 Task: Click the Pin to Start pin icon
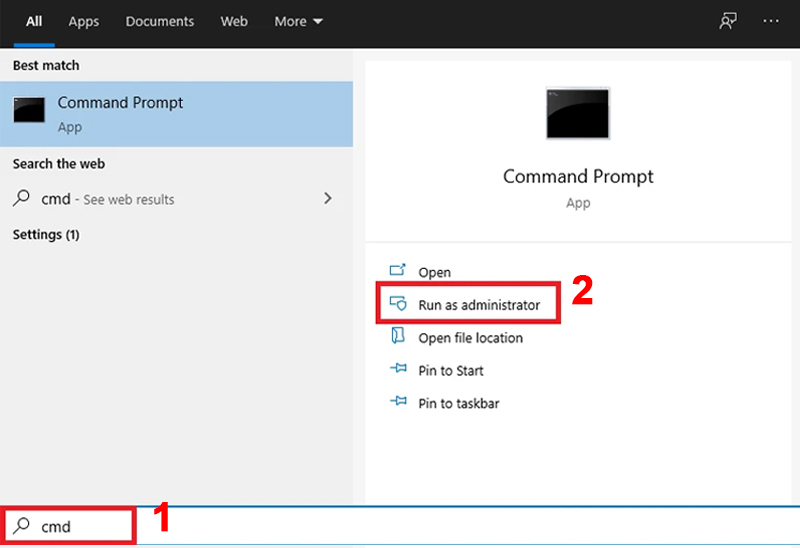pos(398,368)
